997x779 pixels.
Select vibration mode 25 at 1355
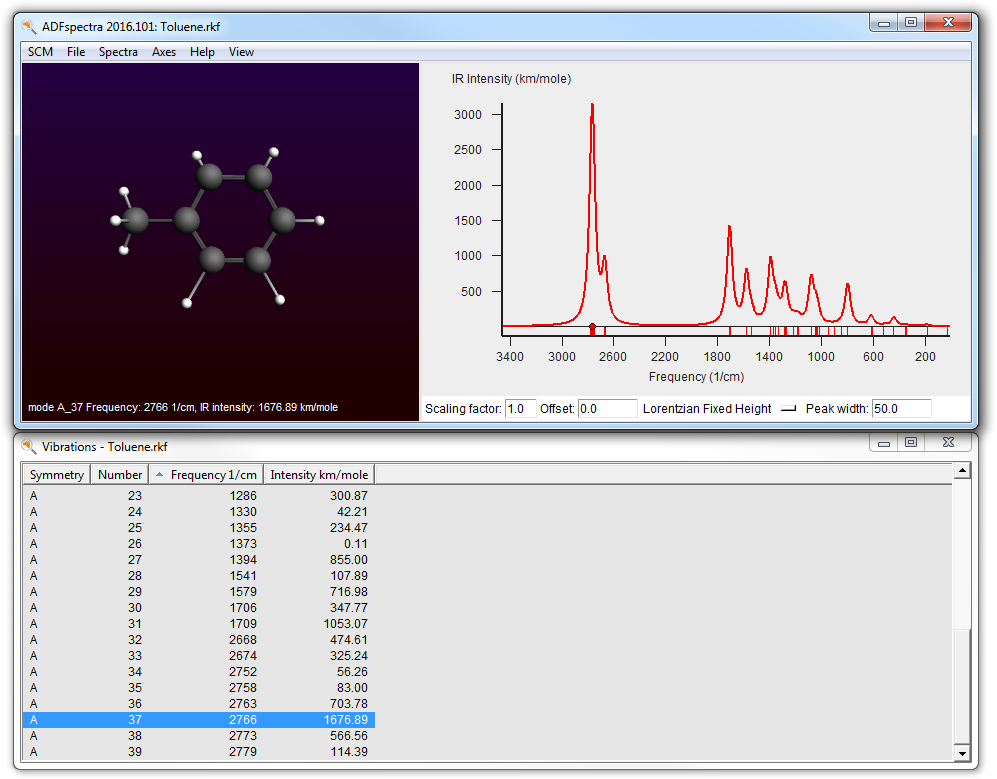coord(198,528)
